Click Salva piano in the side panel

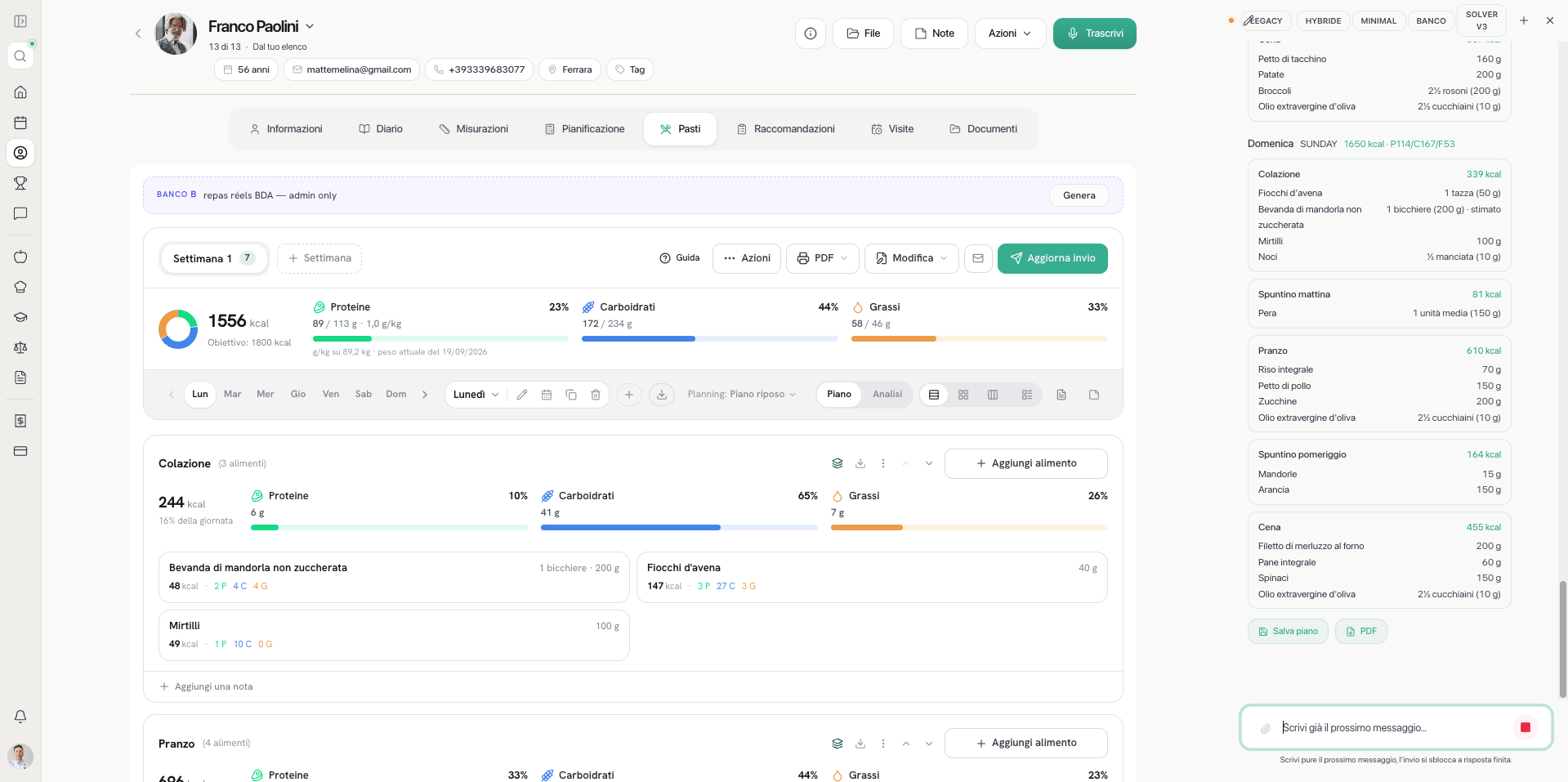pos(1288,632)
